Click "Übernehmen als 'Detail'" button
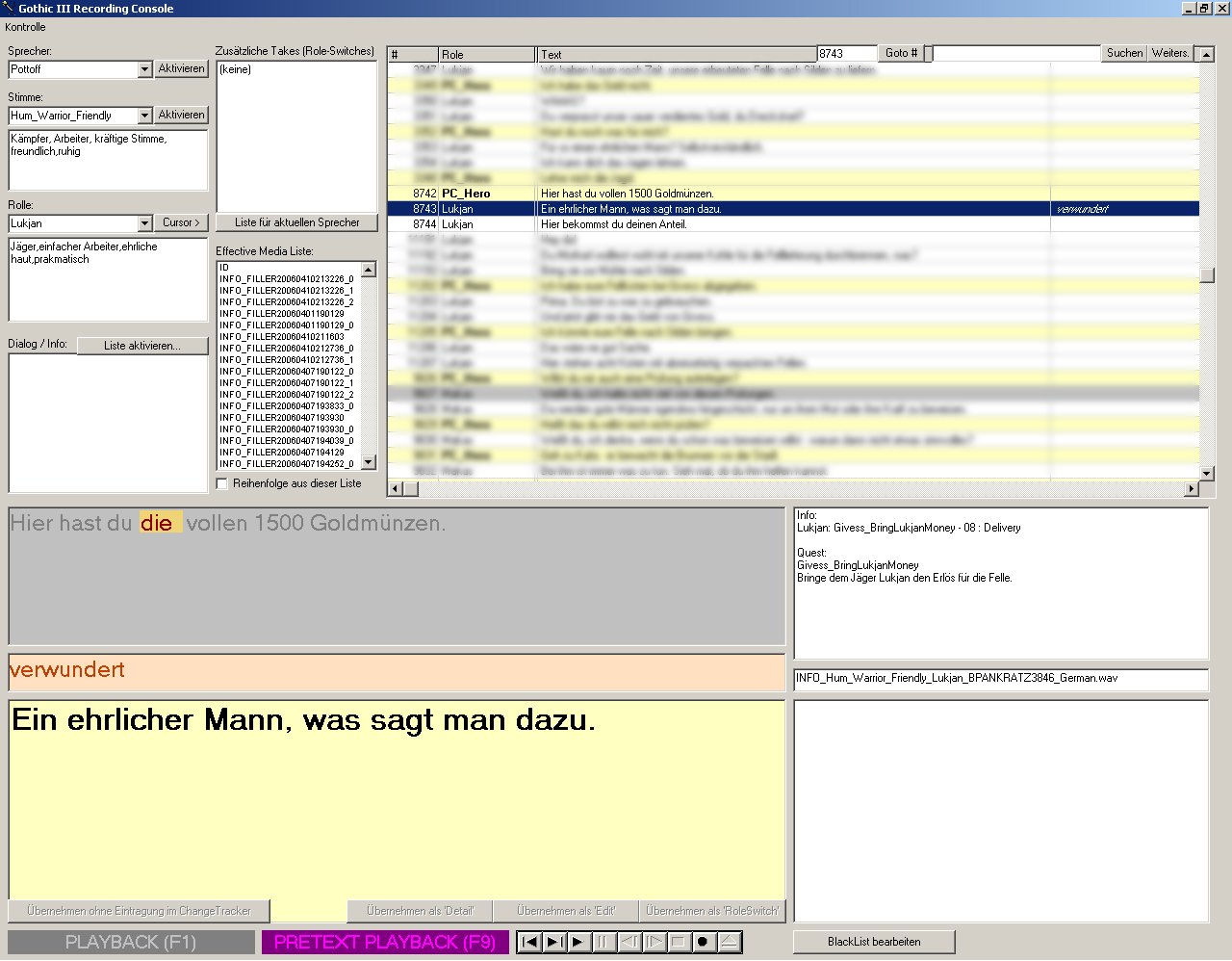This screenshot has width=1232, height=961. [420, 911]
